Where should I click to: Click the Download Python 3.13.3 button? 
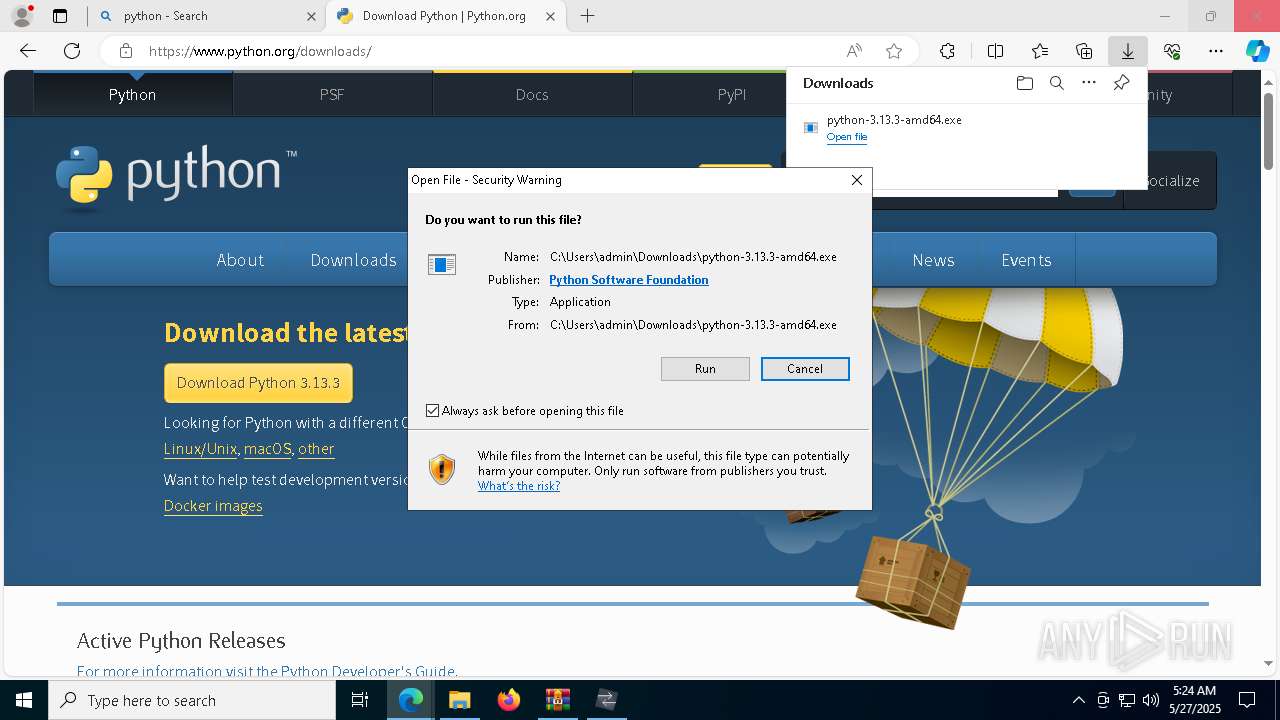pyautogui.click(x=258, y=383)
